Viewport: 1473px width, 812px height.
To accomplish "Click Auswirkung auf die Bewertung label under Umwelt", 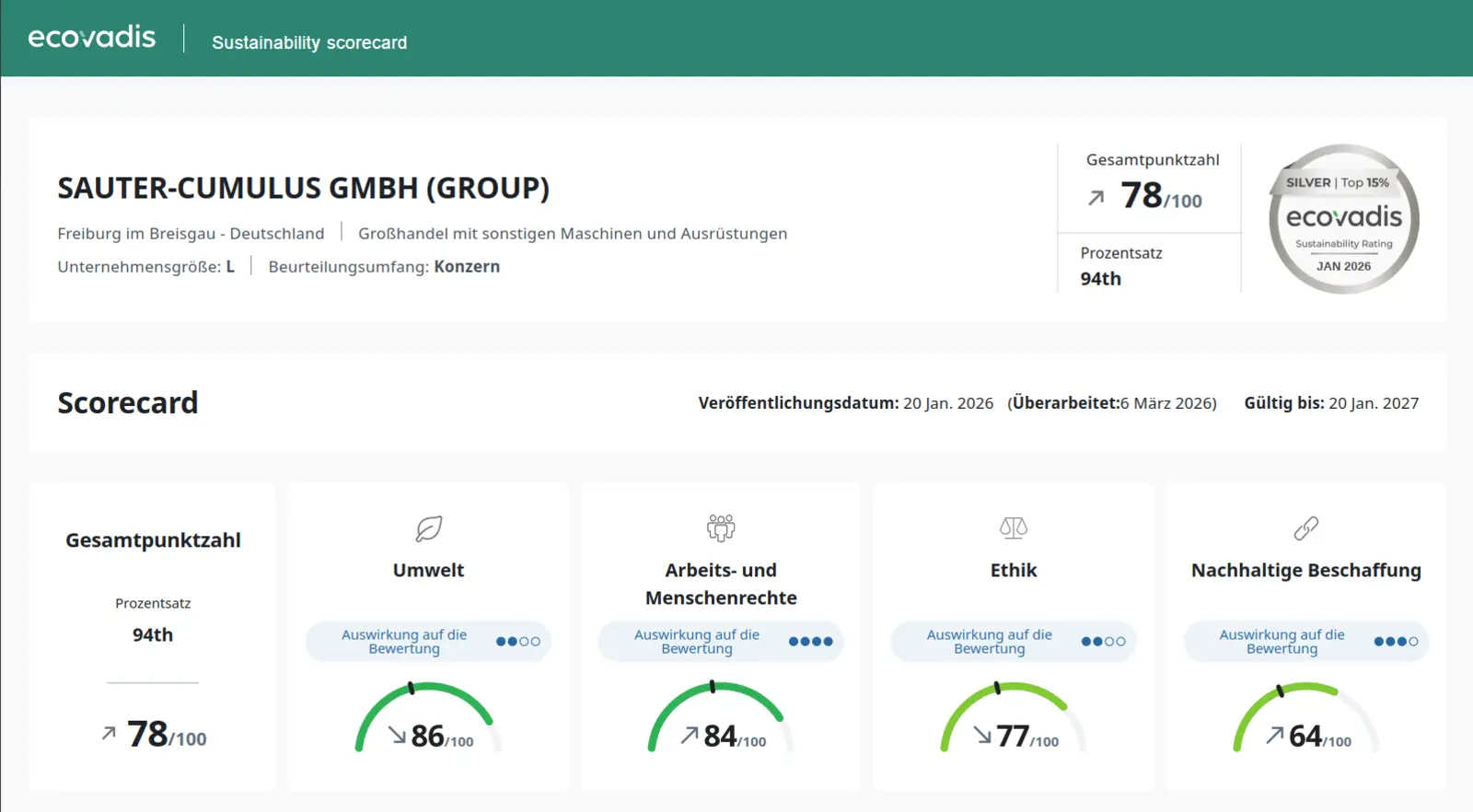I will 404,642.
